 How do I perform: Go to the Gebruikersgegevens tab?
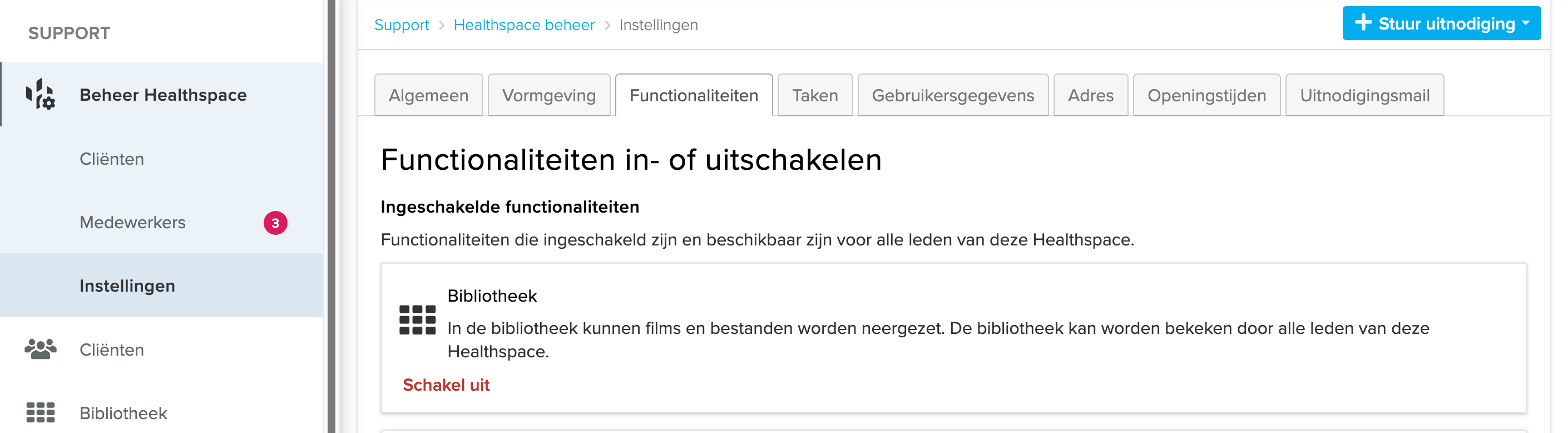coord(953,96)
